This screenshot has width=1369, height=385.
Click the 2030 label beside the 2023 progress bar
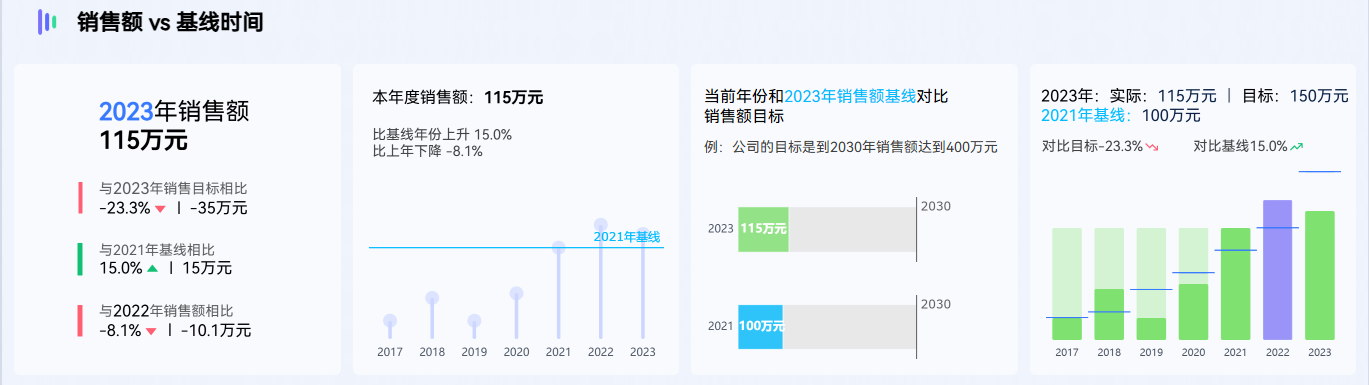point(935,206)
